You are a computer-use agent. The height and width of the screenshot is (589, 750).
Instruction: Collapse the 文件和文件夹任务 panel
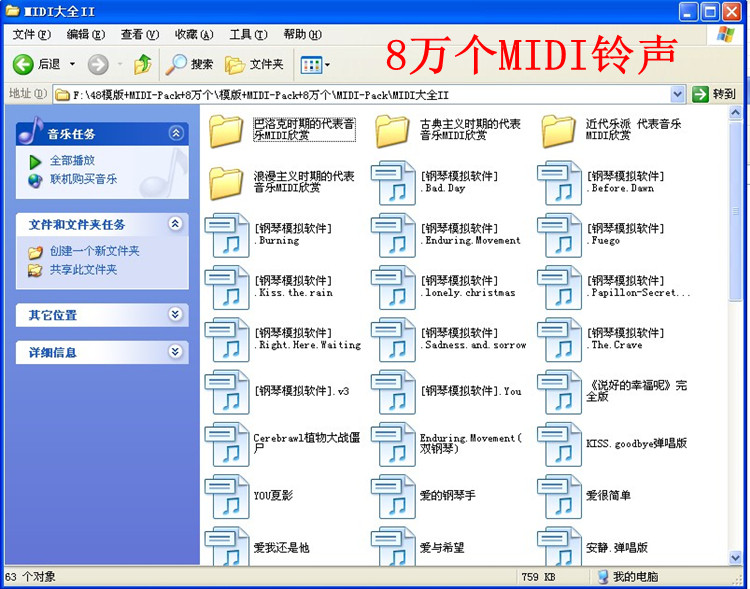(176, 223)
